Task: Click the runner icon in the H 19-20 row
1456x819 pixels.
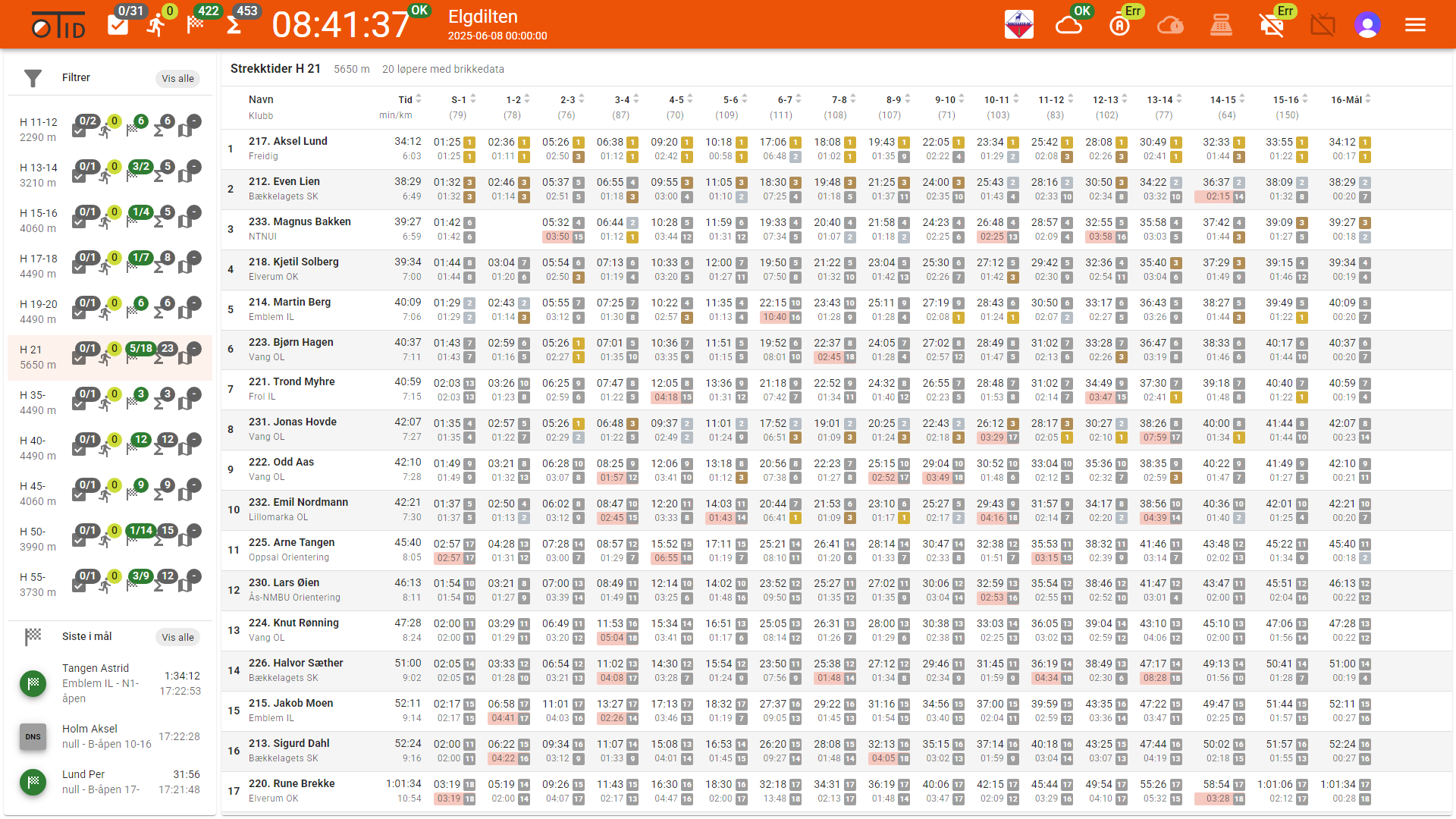Action: click(105, 312)
